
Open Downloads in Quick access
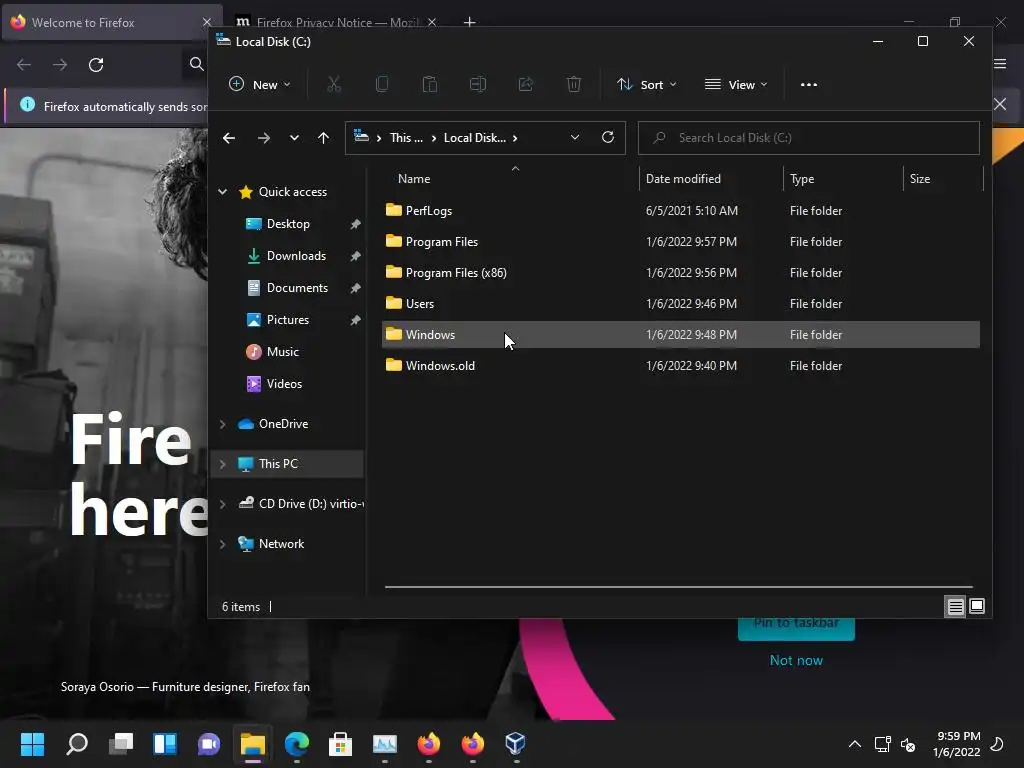pos(295,256)
